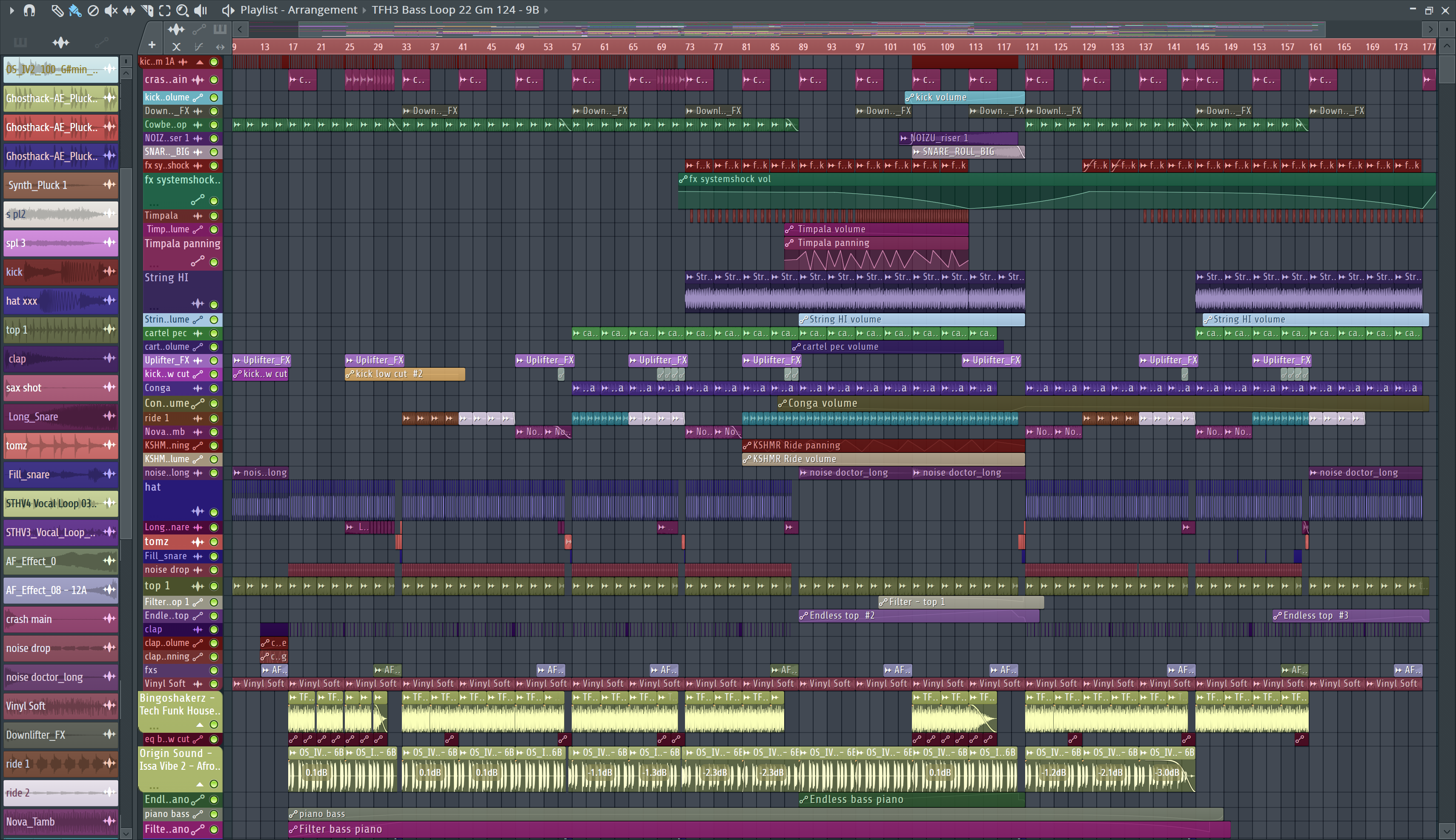The width and height of the screenshot is (1456, 840).
Task: Select the Endless bass piano automation clip
Action: click(912, 800)
